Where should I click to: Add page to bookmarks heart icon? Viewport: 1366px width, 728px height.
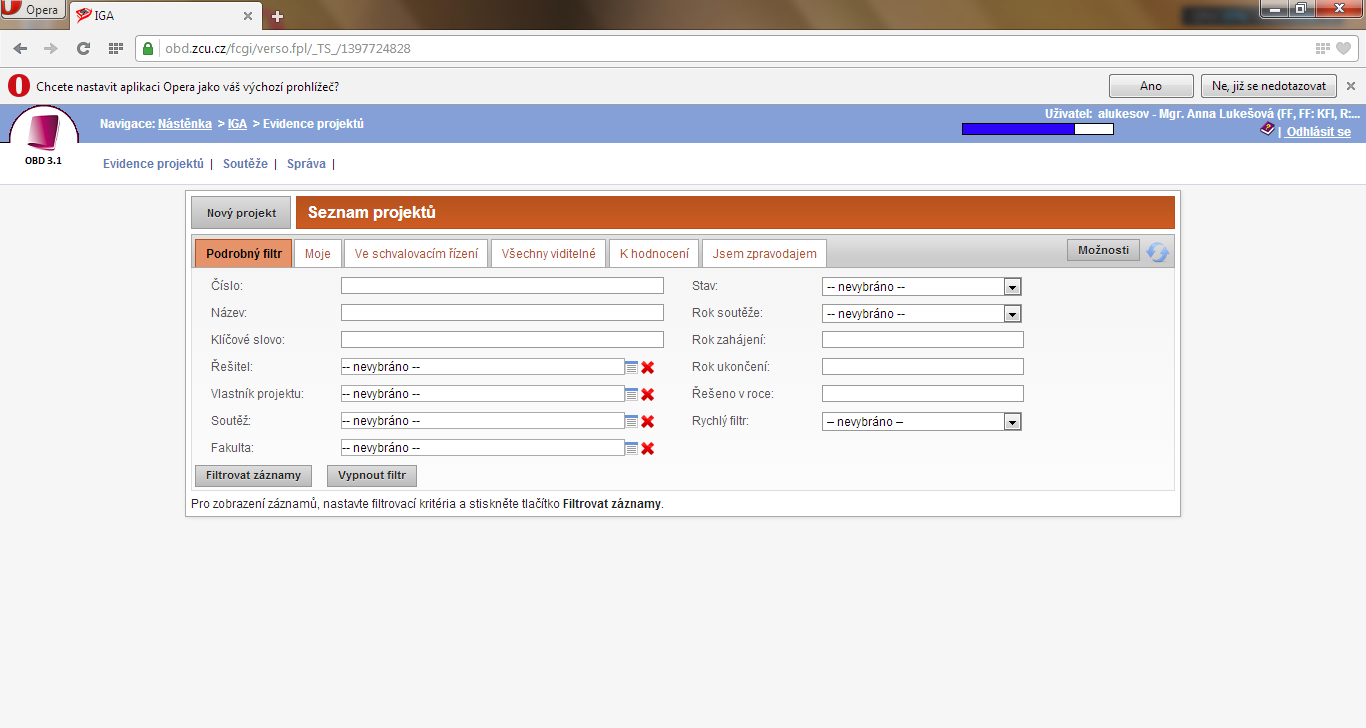[x=1344, y=48]
